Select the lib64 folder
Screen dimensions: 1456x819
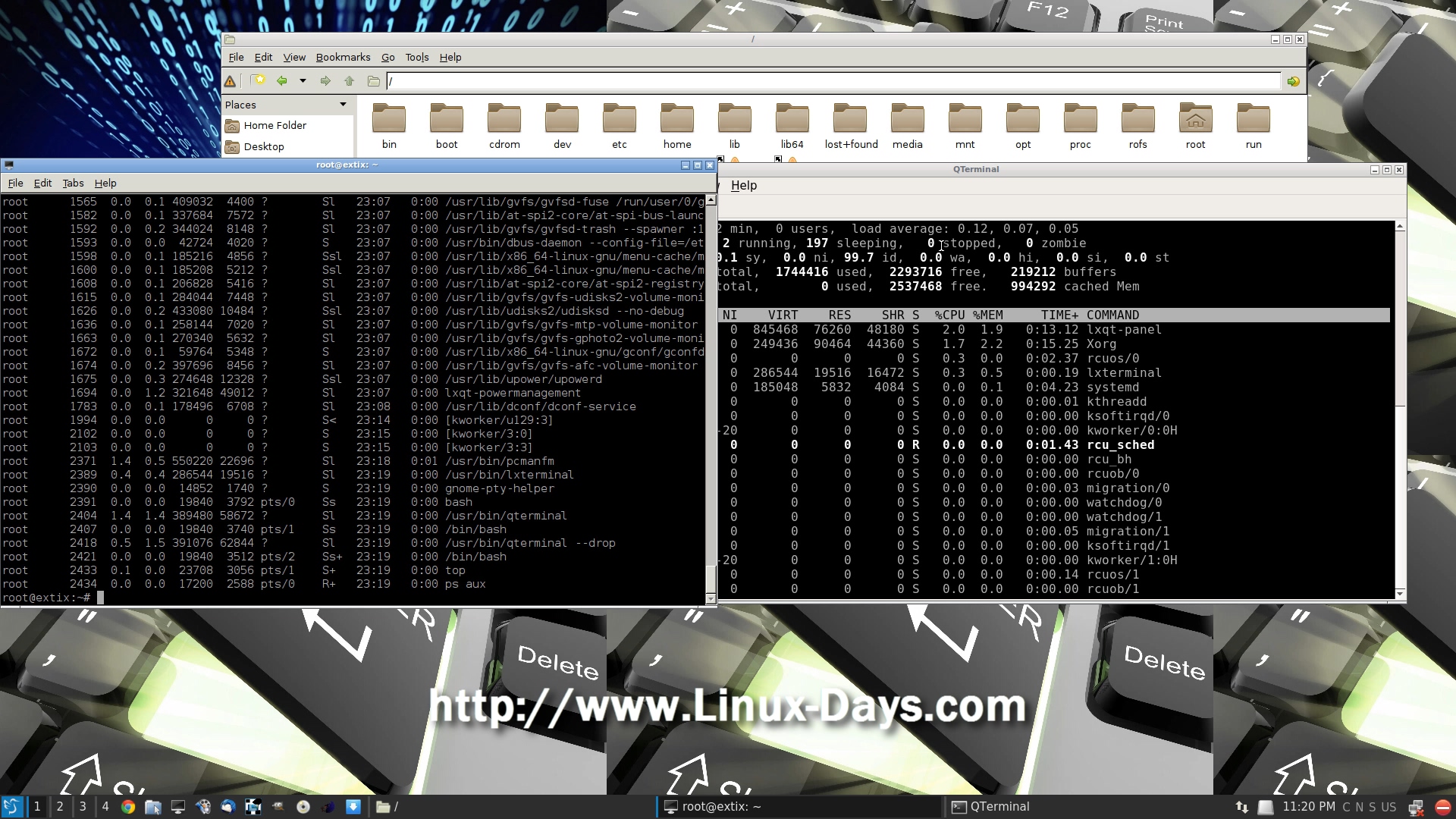[x=792, y=126]
